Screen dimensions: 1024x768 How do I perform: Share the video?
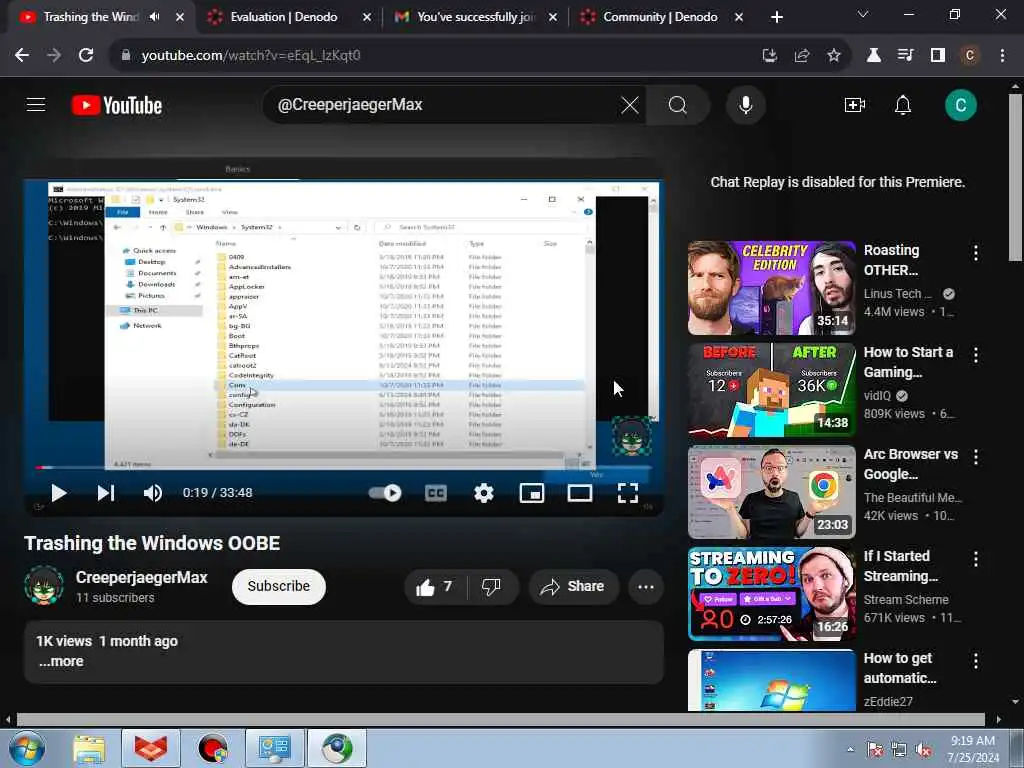pyautogui.click(x=573, y=586)
